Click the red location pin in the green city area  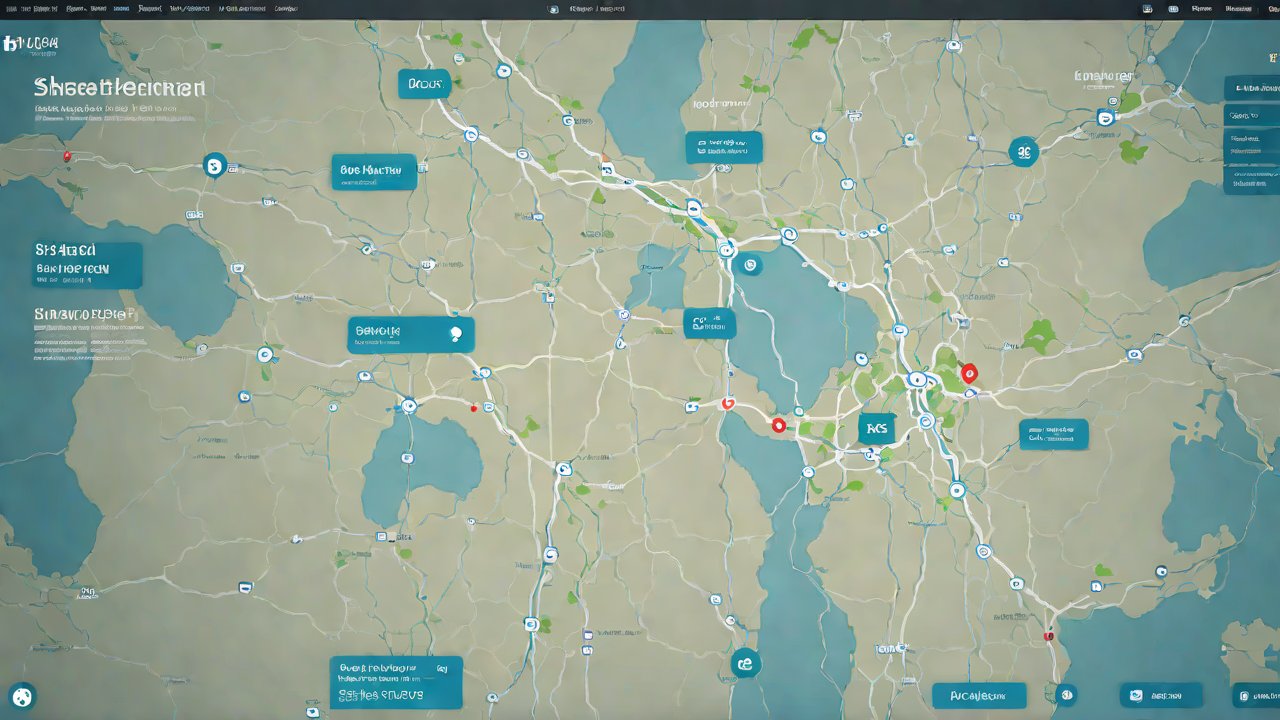pyautogui.click(x=967, y=373)
